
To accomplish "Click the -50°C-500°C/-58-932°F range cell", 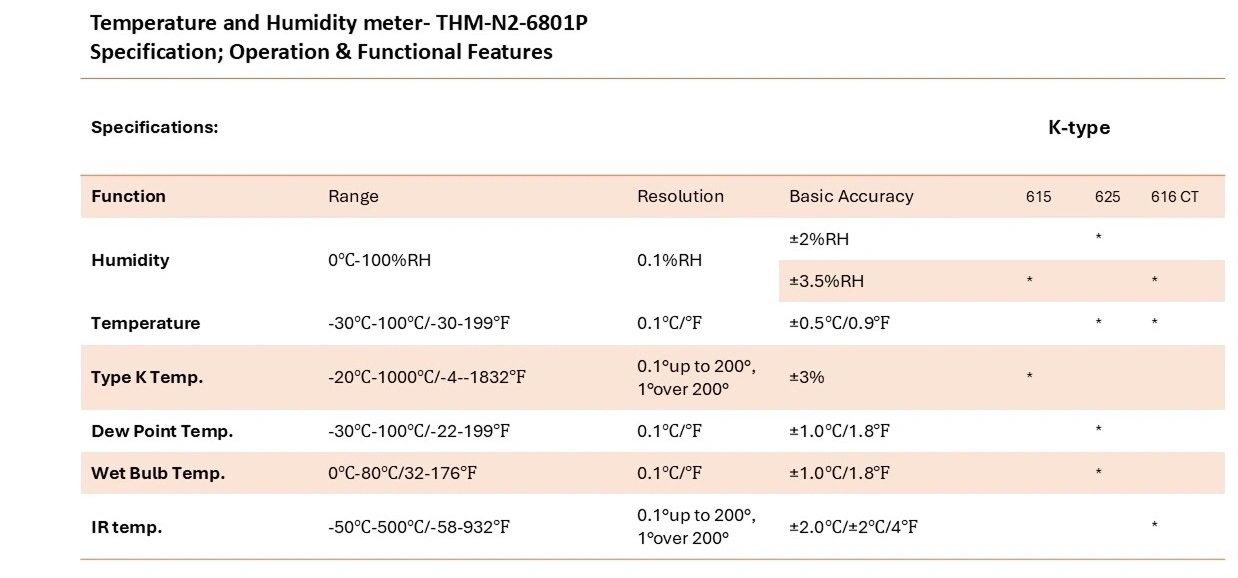I will click(419, 526).
